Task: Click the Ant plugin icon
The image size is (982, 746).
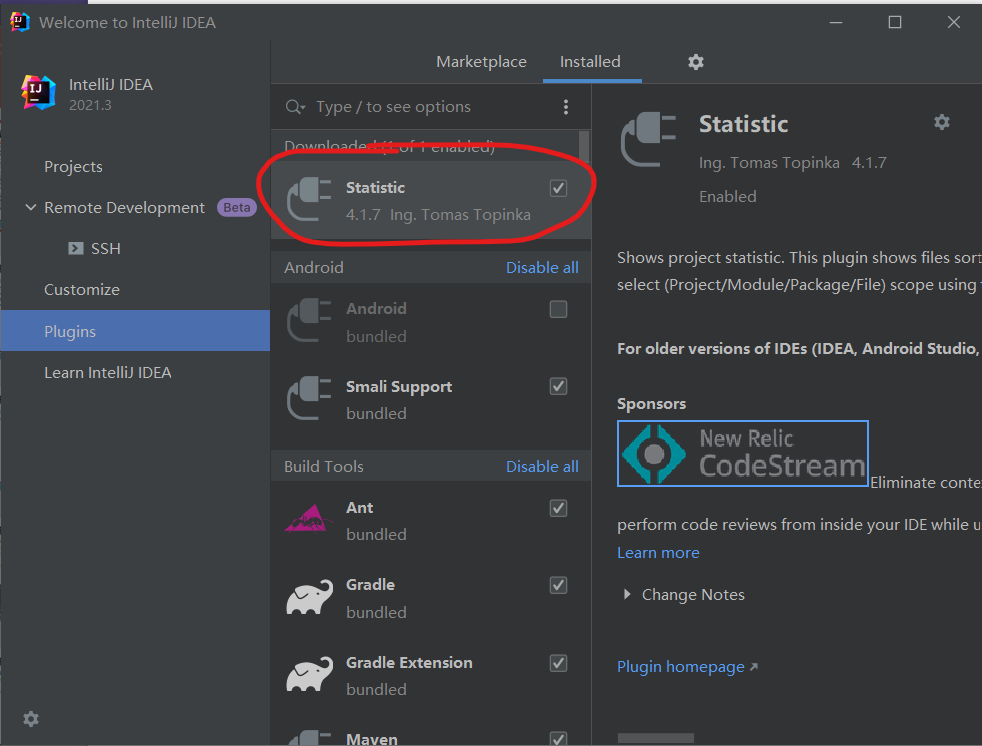Action: point(308,519)
